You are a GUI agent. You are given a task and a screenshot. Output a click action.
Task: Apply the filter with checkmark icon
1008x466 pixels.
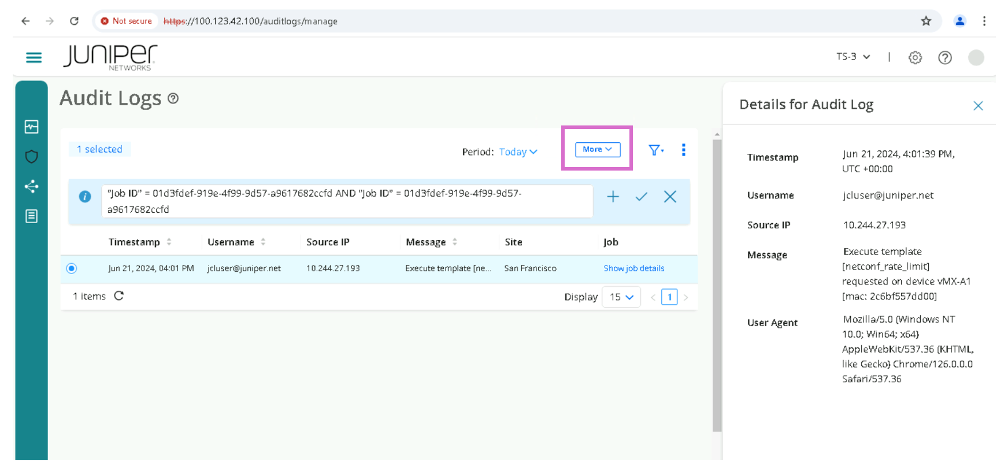[641, 197]
